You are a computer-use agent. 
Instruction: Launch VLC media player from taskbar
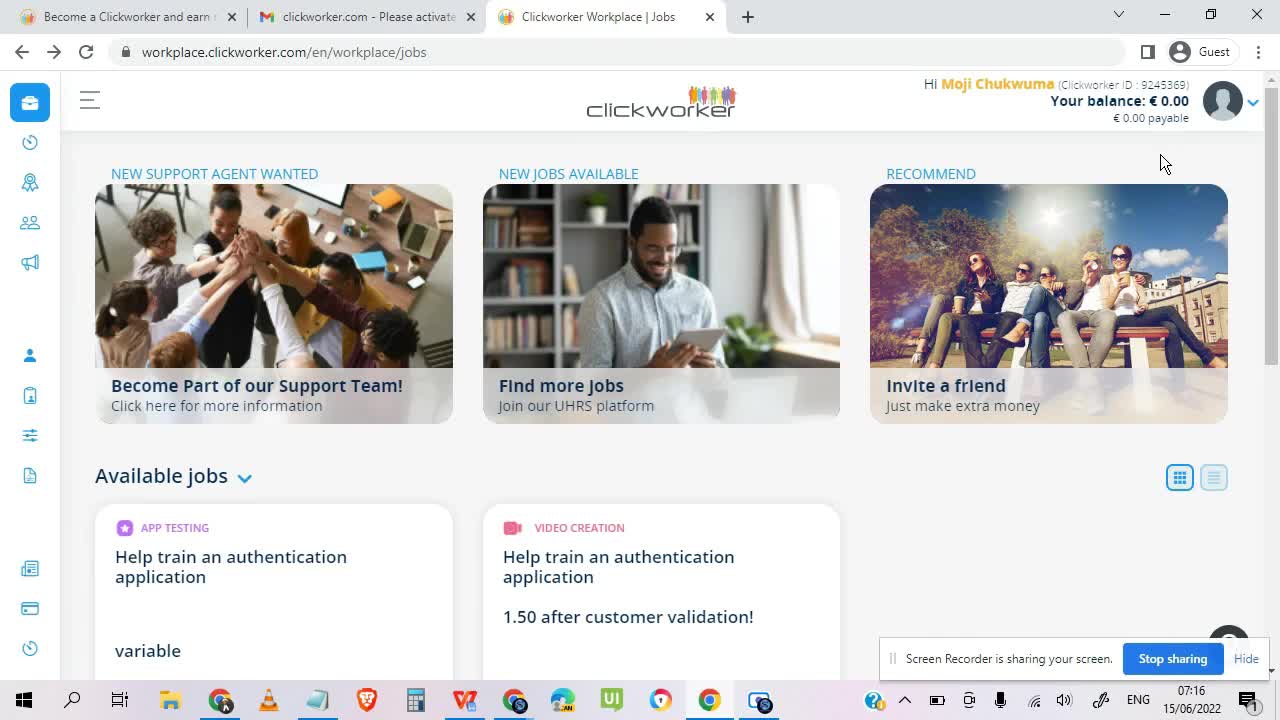(268, 700)
